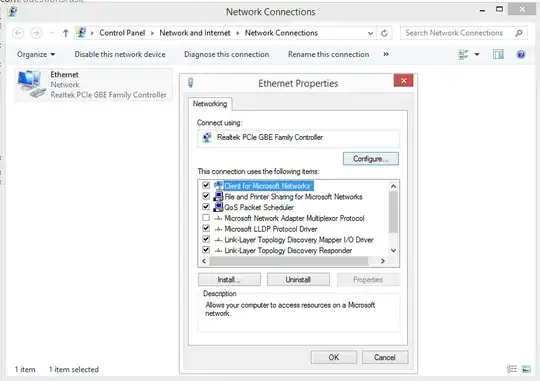Uncheck Client for Microsoft Networks checkbox
Image resolution: width=540 pixels, height=381 pixels.
pyautogui.click(x=206, y=185)
